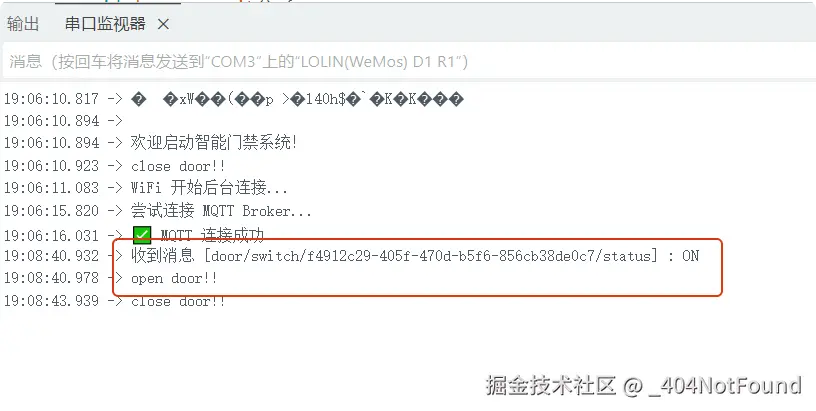Select the WiFi 开始后台连接 log line

(146, 187)
